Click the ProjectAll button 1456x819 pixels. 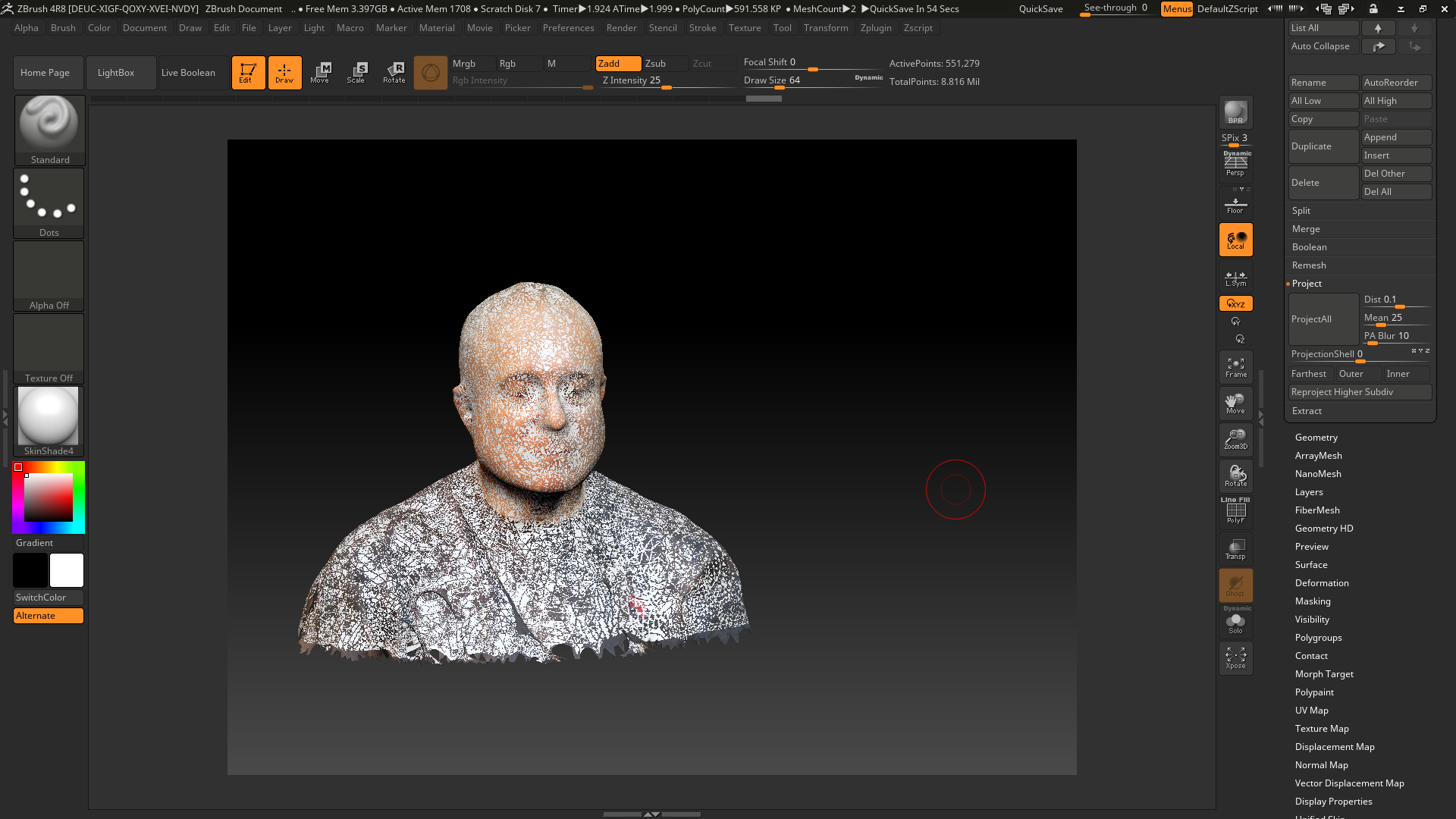coord(1323,319)
